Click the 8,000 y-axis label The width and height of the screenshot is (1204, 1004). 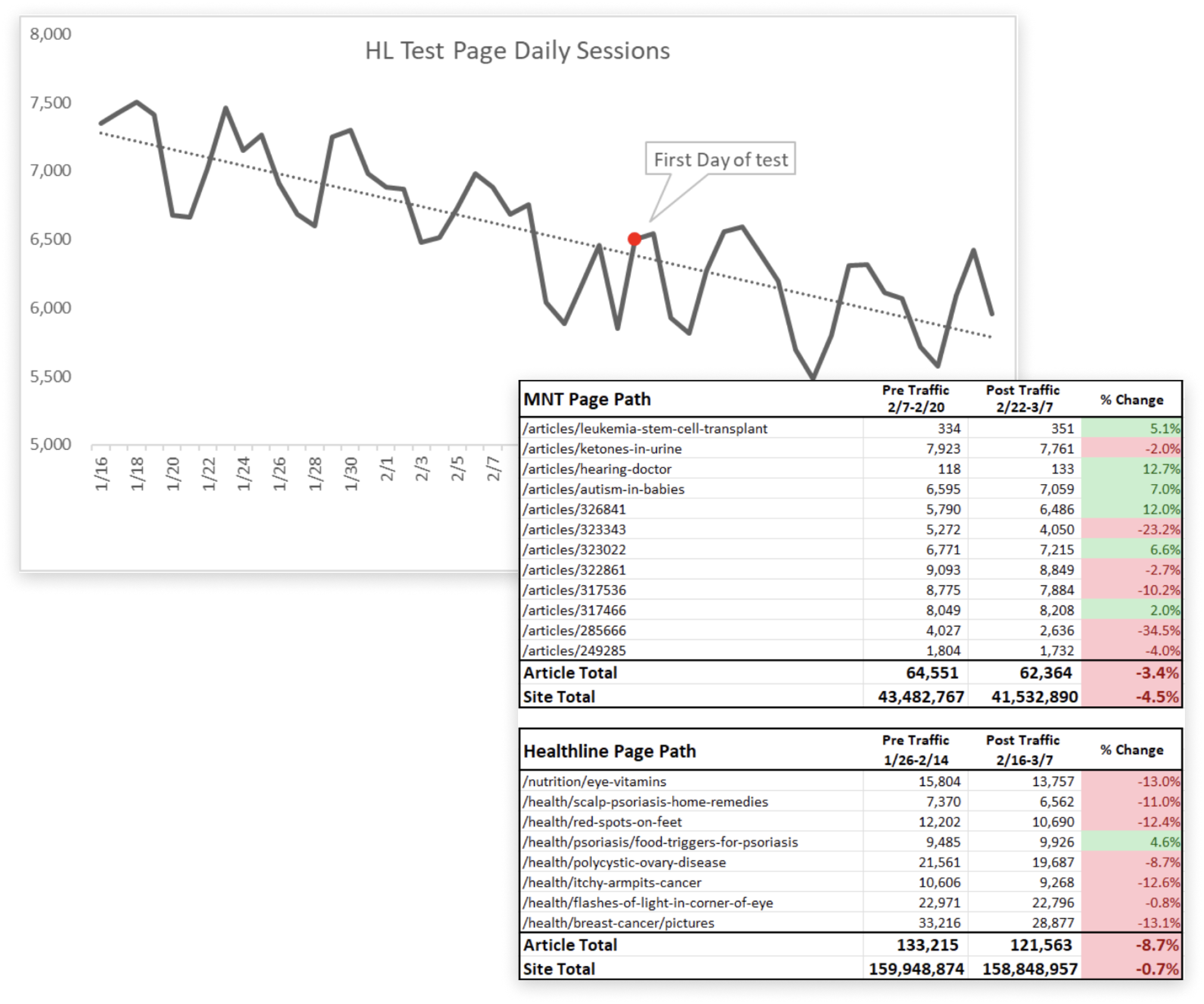point(51,34)
